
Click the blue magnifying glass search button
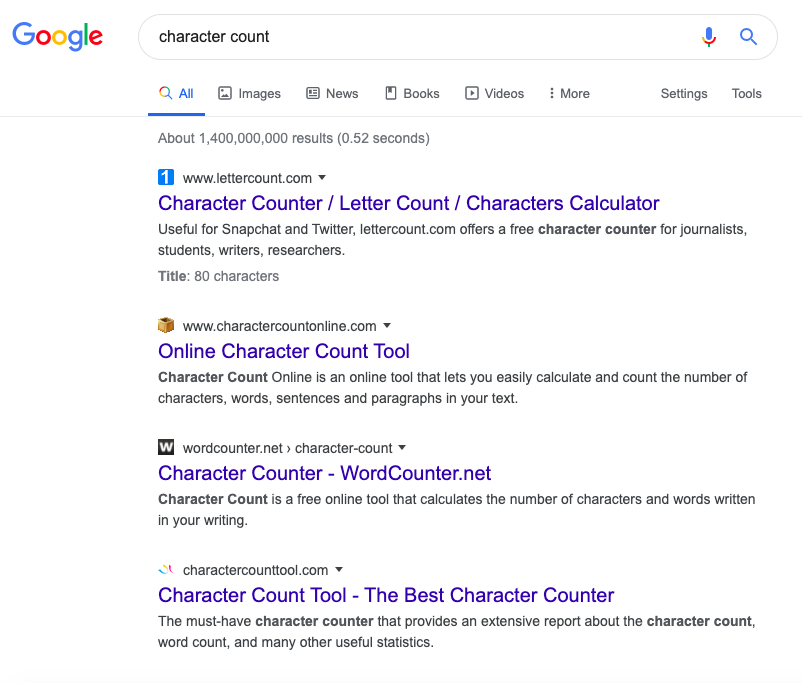(748, 37)
